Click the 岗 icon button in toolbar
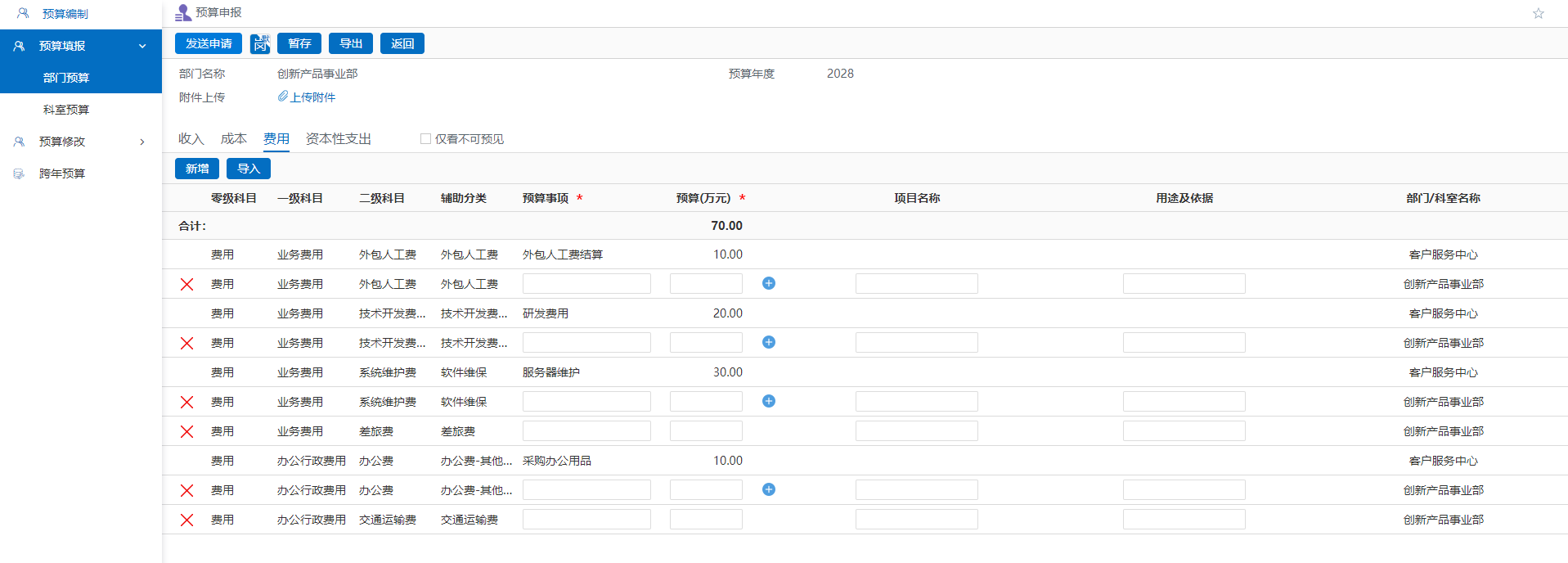The image size is (1568, 563). pyautogui.click(x=260, y=44)
